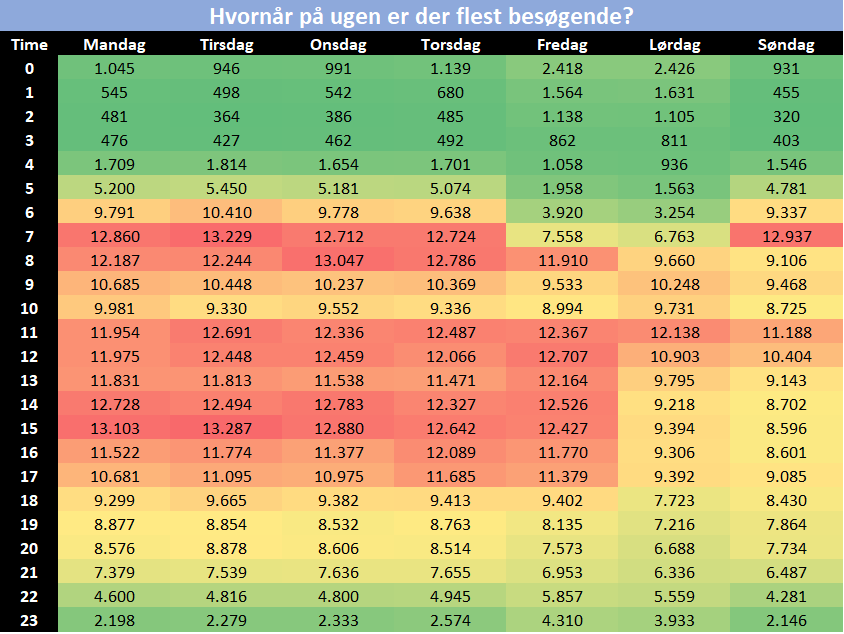Viewport: 844px width, 634px height.
Task: Click the Fredag cell with value 12.707
Action: [562, 356]
